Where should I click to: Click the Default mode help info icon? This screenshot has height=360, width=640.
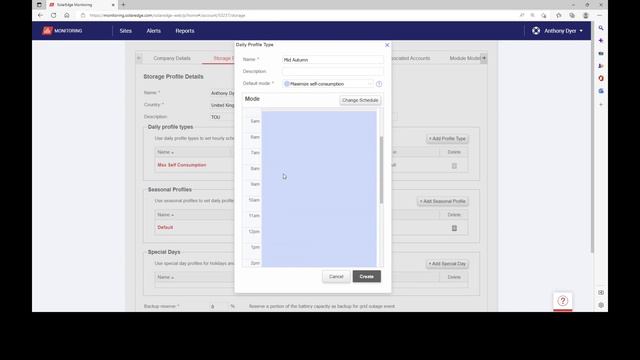click(379, 84)
